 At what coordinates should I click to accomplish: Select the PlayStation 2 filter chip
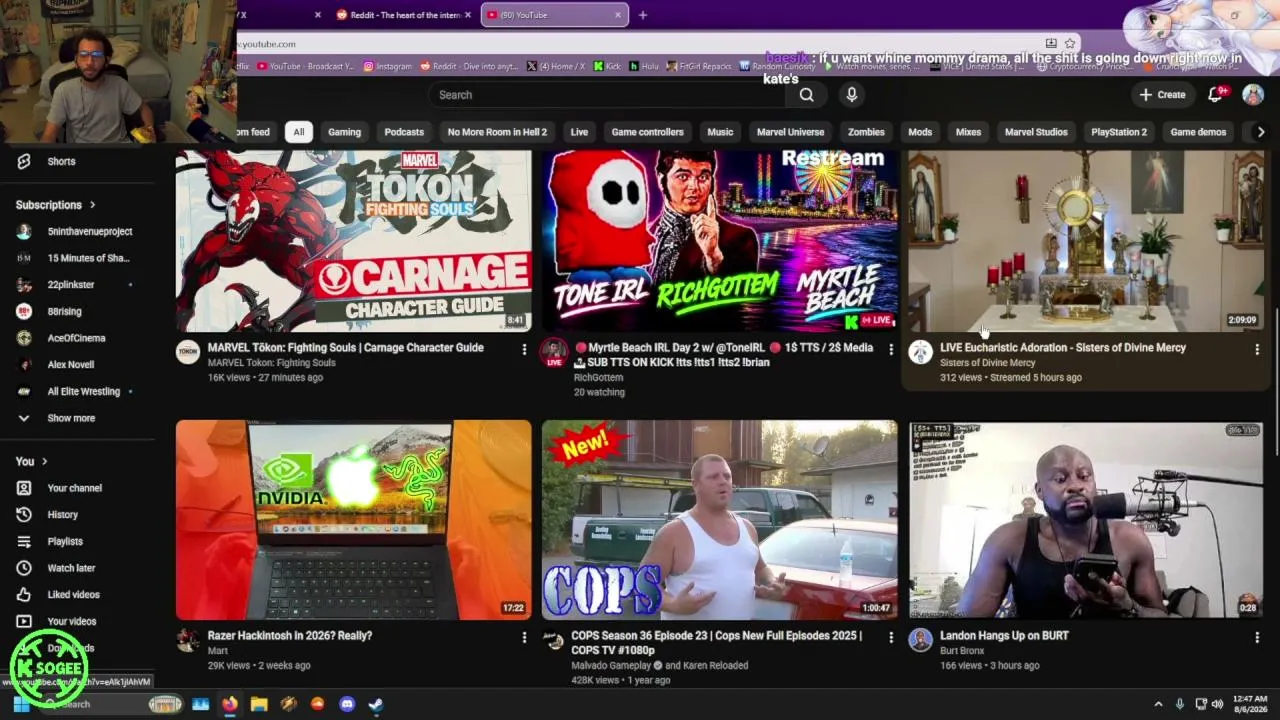tap(1119, 132)
